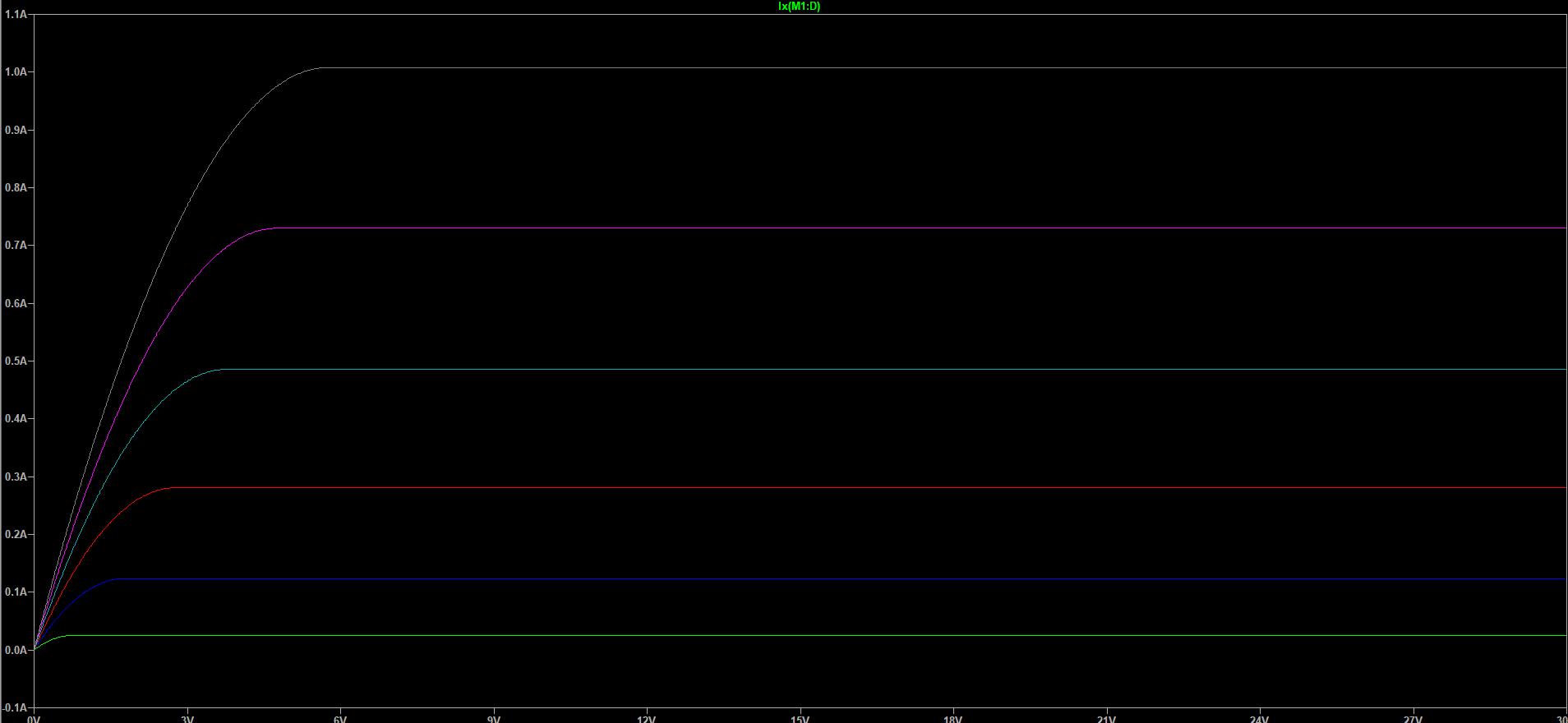Click the 0.9A vertical axis label
The width and height of the screenshot is (1568, 723).
(16, 130)
